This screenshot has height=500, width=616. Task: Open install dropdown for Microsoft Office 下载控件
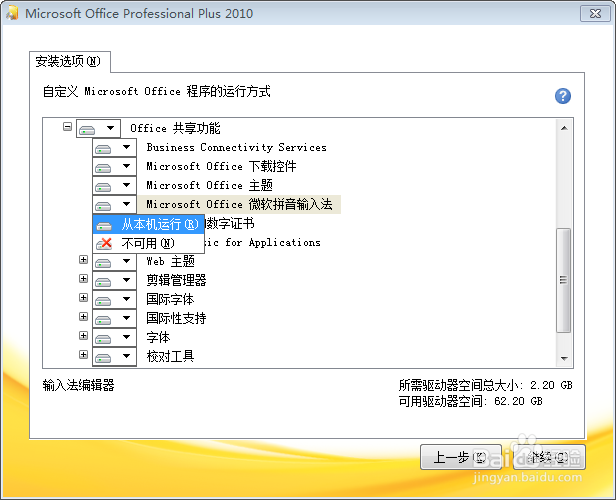coord(114,166)
